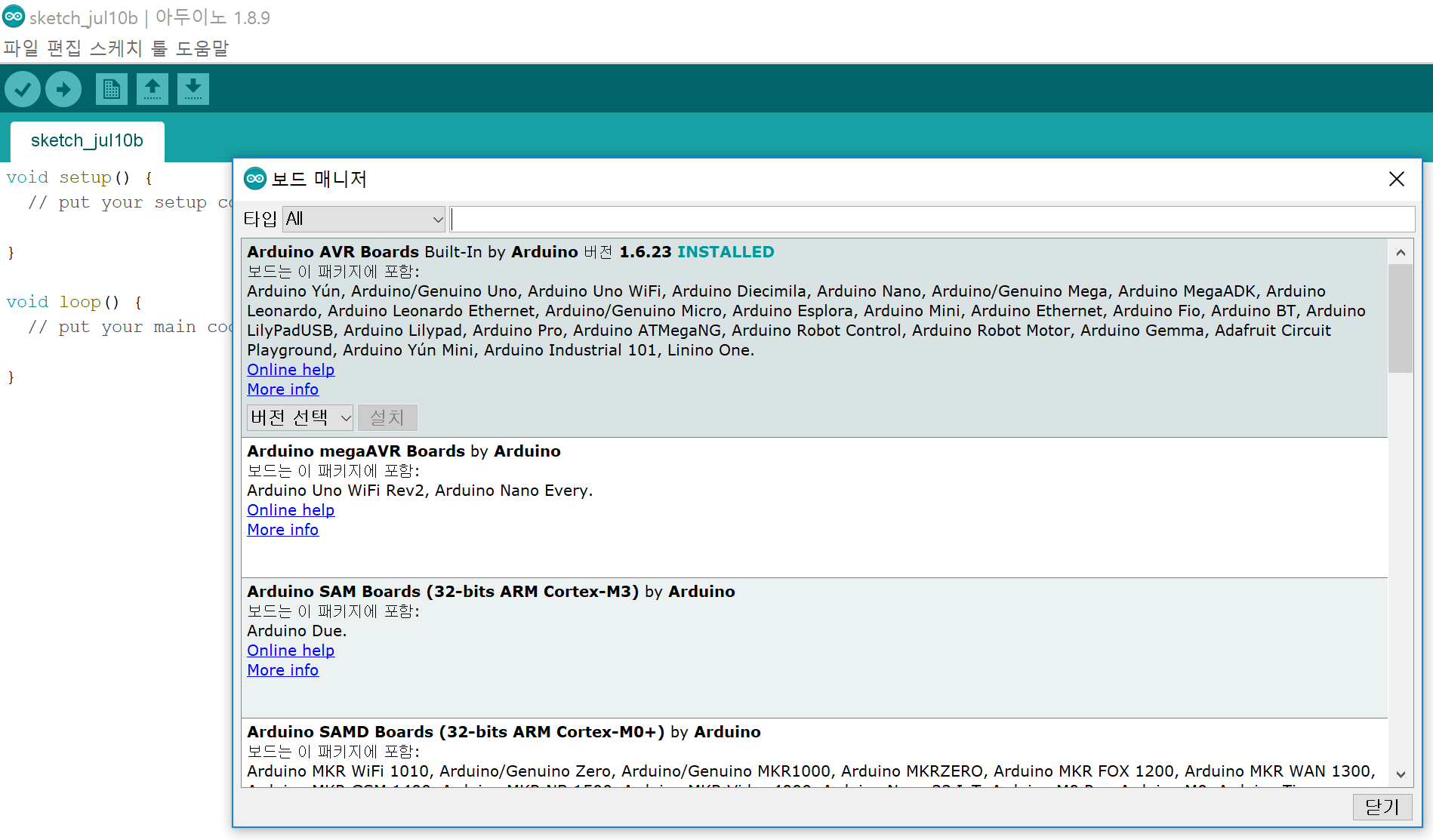Open Online help for Arduino megaAVR Boards
Viewport: 1433px width, 840px height.
point(291,510)
